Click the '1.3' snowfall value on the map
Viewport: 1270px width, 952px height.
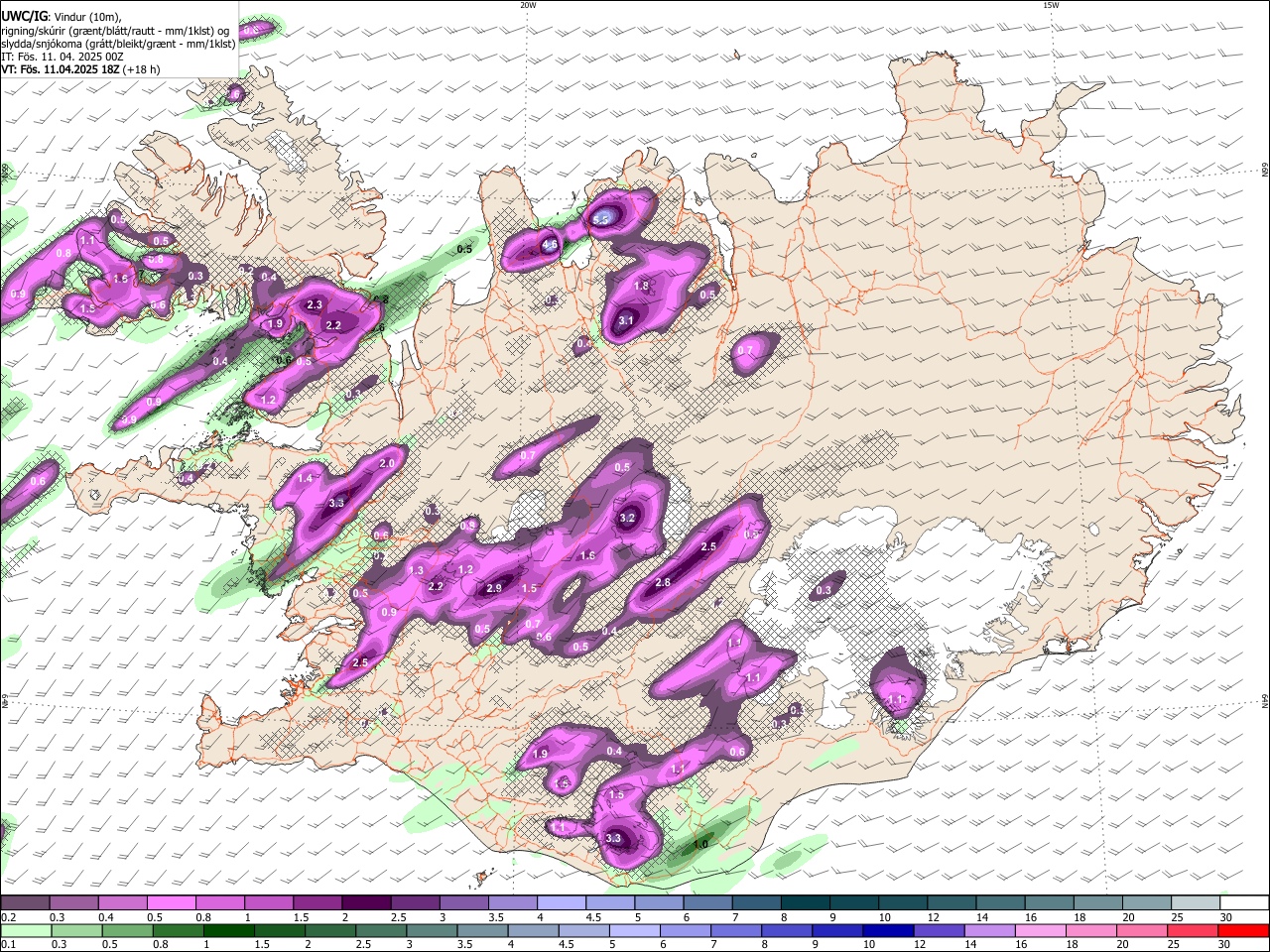click(x=417, y=570)
